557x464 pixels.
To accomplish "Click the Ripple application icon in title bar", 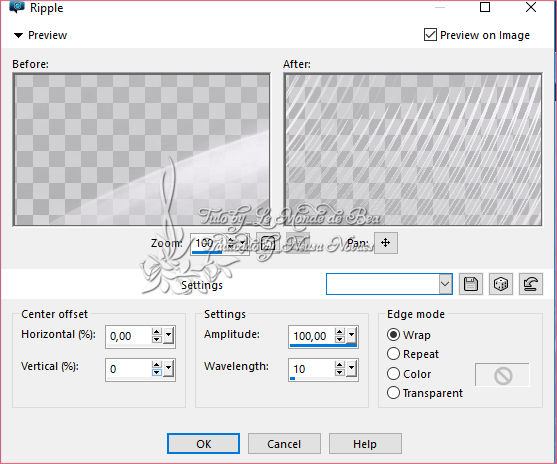I will coord(17,7).
